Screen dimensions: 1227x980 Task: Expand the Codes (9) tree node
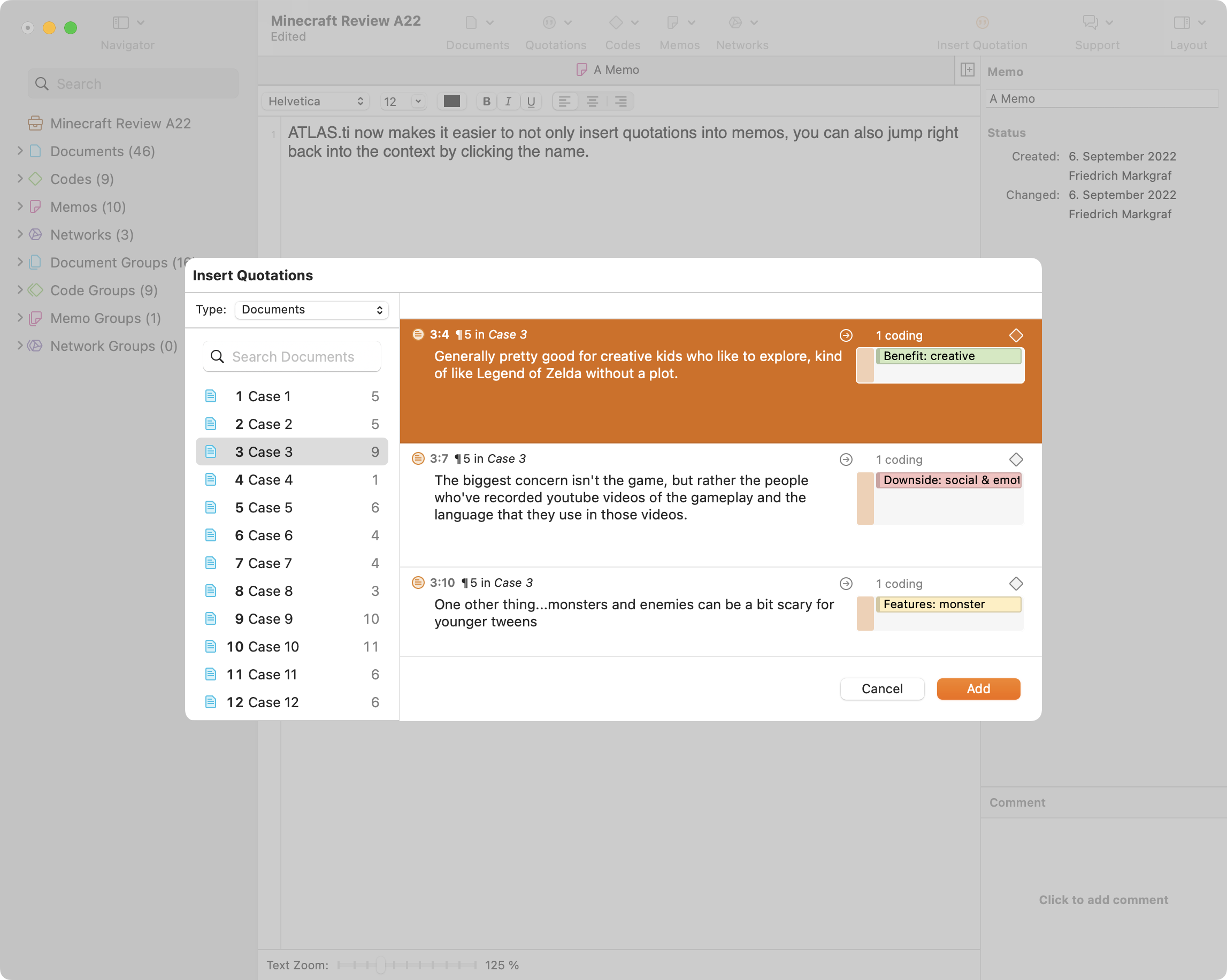20,179
